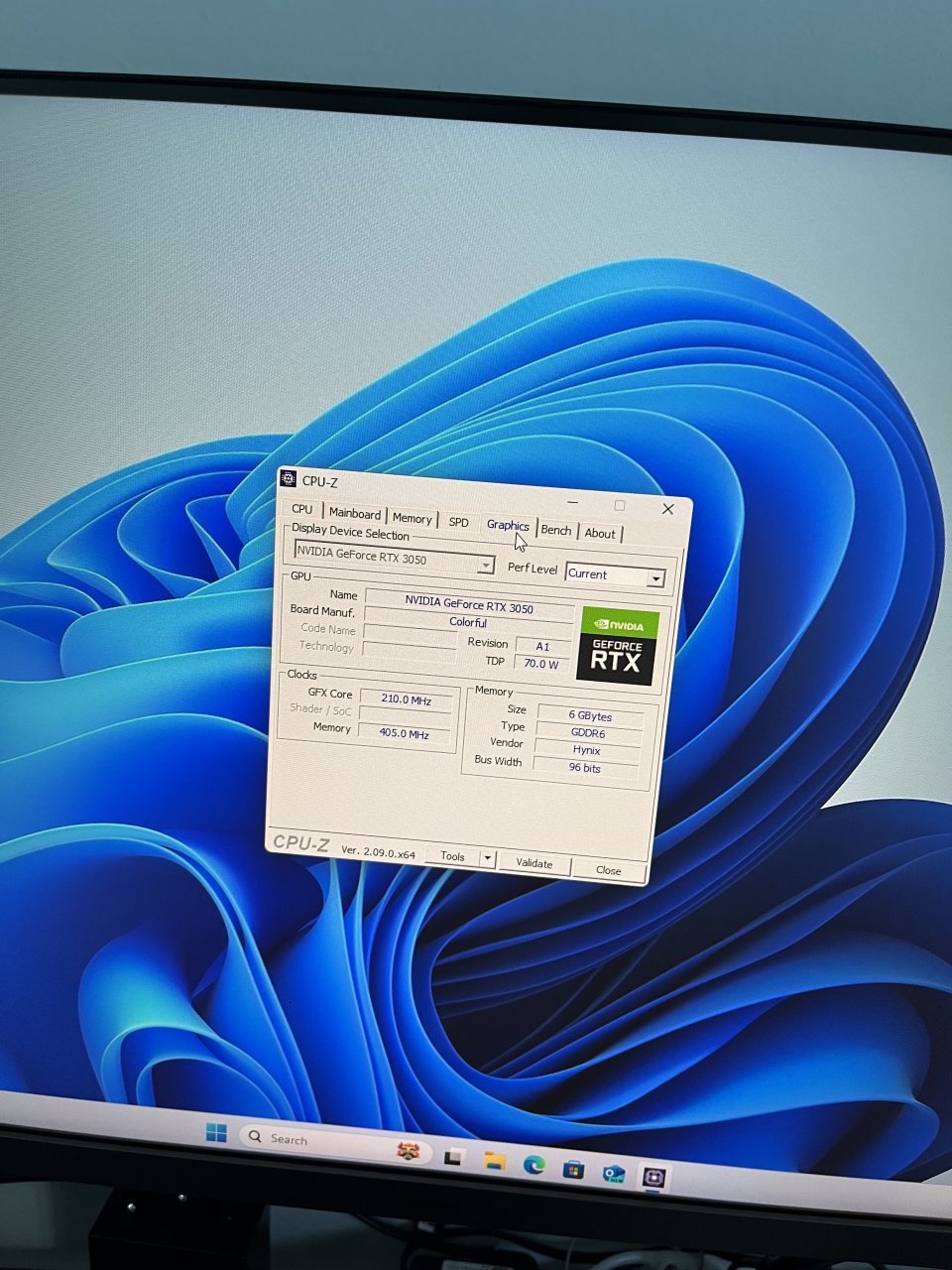This screenshot has width=952, height=1270.
Task: Click the CPU-Z title bar app icon
Action: click(x=289, y=479)
